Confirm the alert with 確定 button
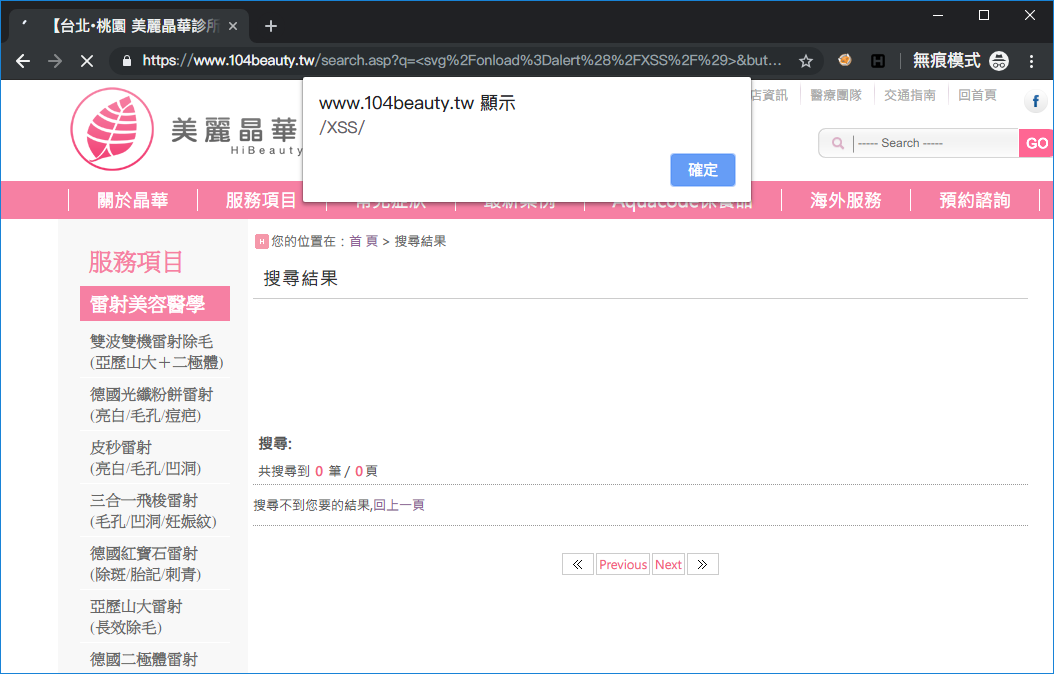This screenshot has width=1054, height=674. (702, 170)
